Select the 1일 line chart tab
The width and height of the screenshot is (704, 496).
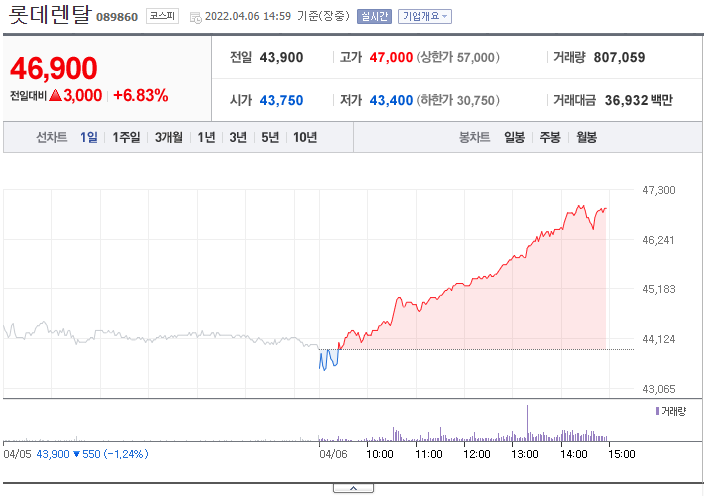coord(88,137)
